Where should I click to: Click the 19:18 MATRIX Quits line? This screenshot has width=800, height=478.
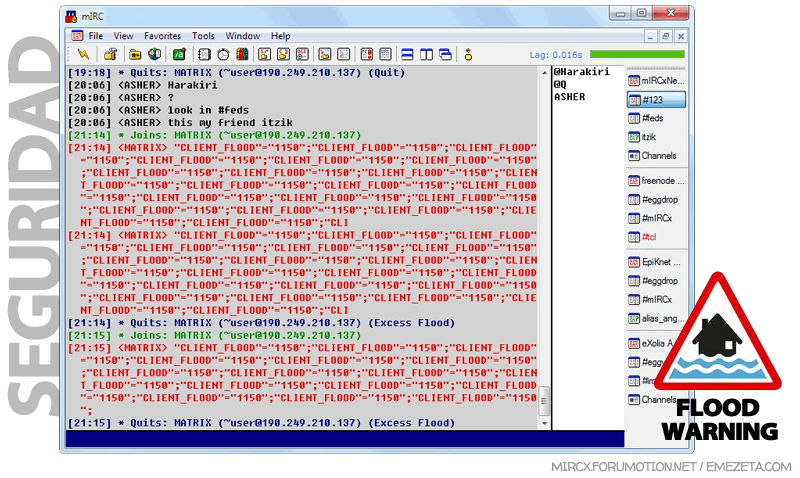click(237, 72)
